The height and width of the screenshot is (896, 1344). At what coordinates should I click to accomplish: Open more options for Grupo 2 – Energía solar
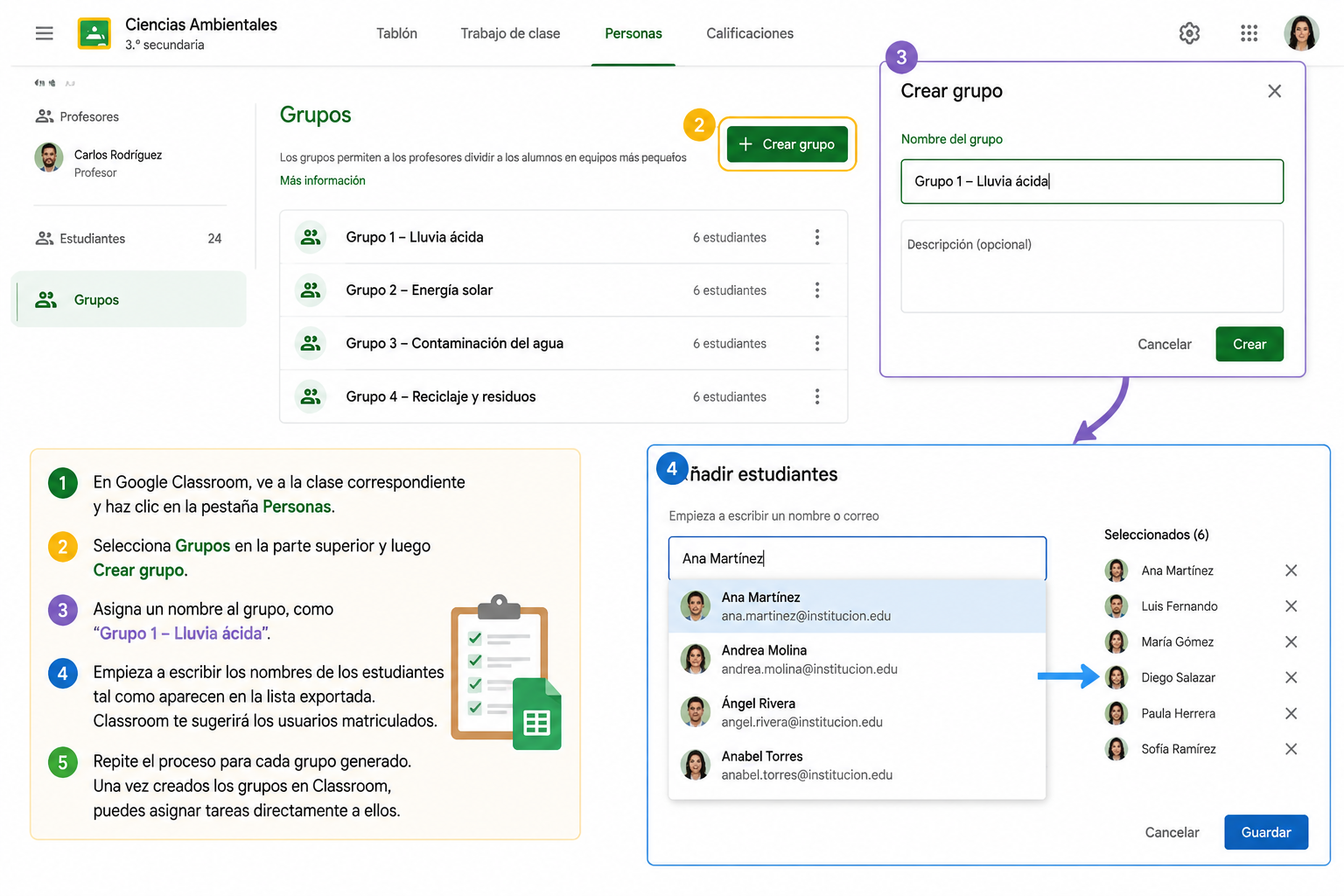817,290
